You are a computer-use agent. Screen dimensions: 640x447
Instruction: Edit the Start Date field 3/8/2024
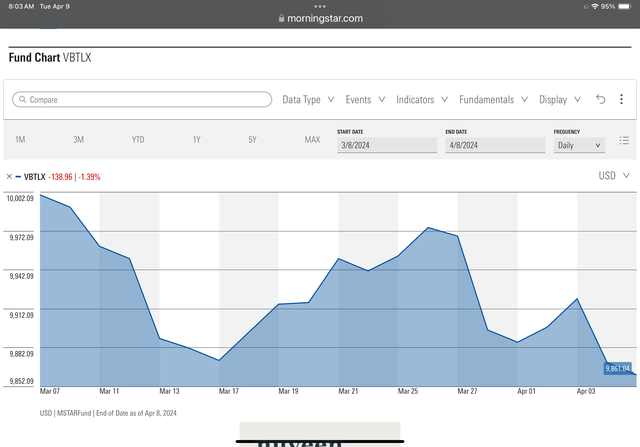[387, 145]
